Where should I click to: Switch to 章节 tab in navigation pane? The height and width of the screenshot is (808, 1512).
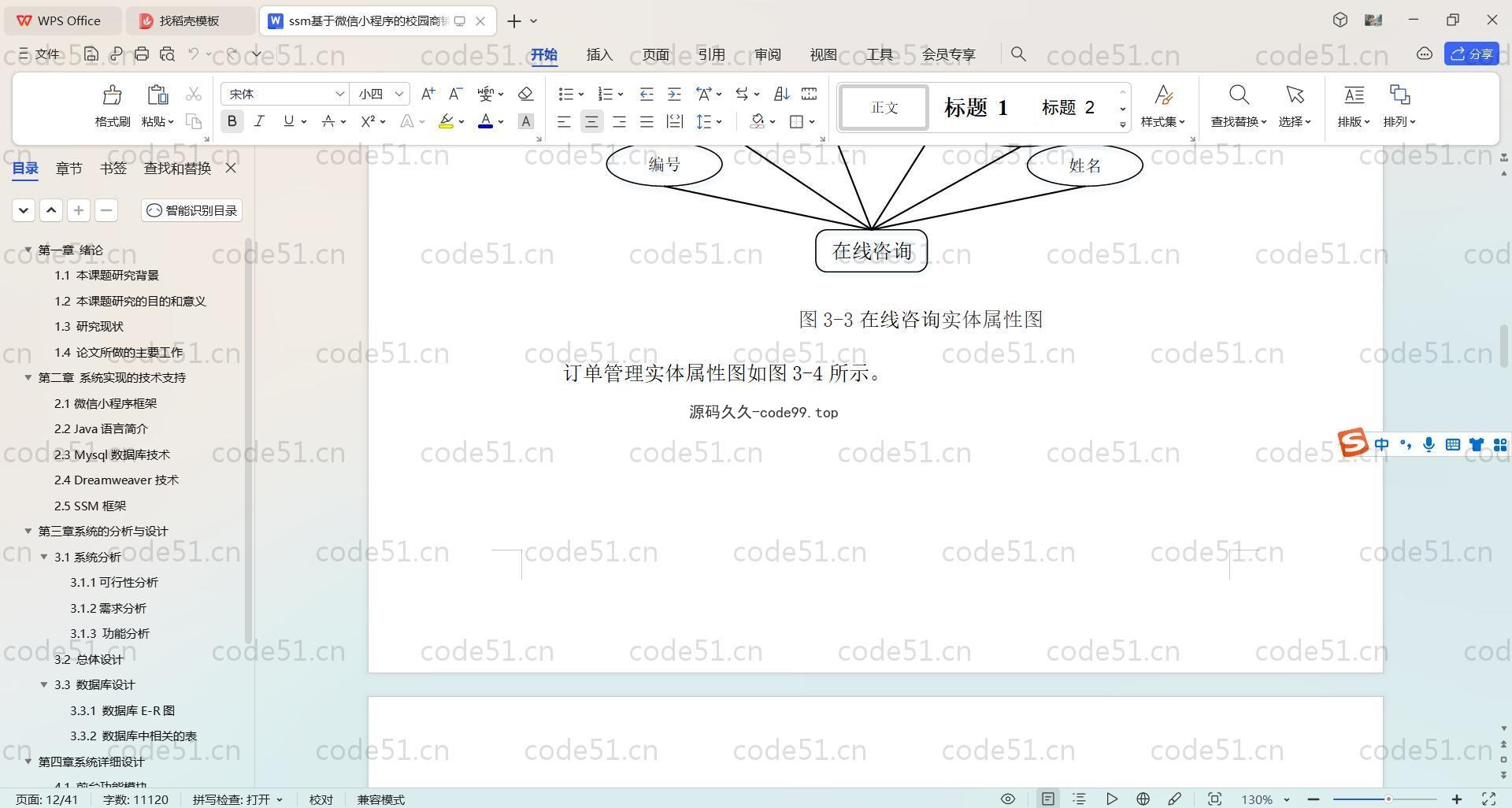69,168
